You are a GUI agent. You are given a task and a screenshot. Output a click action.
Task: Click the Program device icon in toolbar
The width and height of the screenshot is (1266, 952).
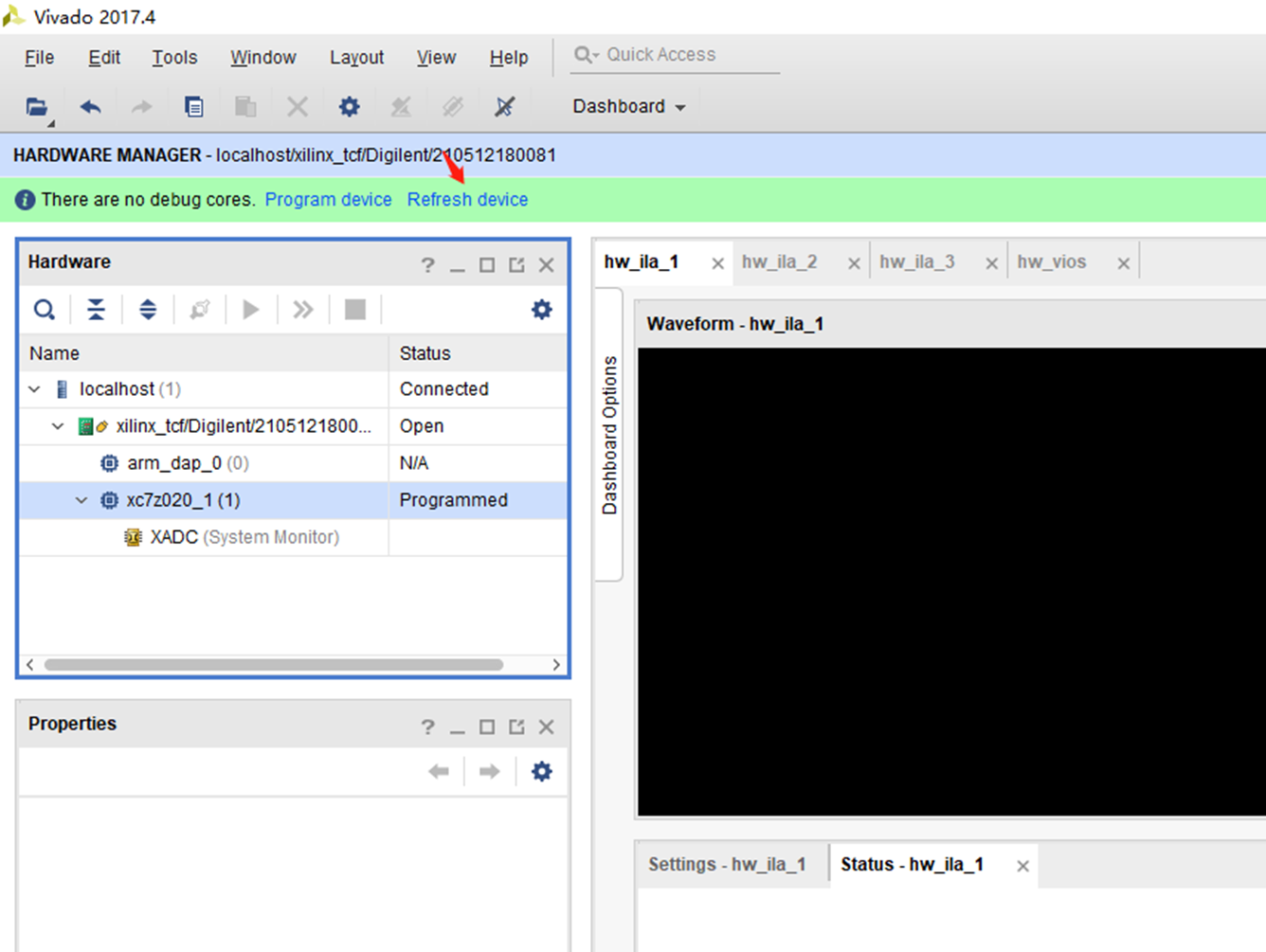(453, 107)
